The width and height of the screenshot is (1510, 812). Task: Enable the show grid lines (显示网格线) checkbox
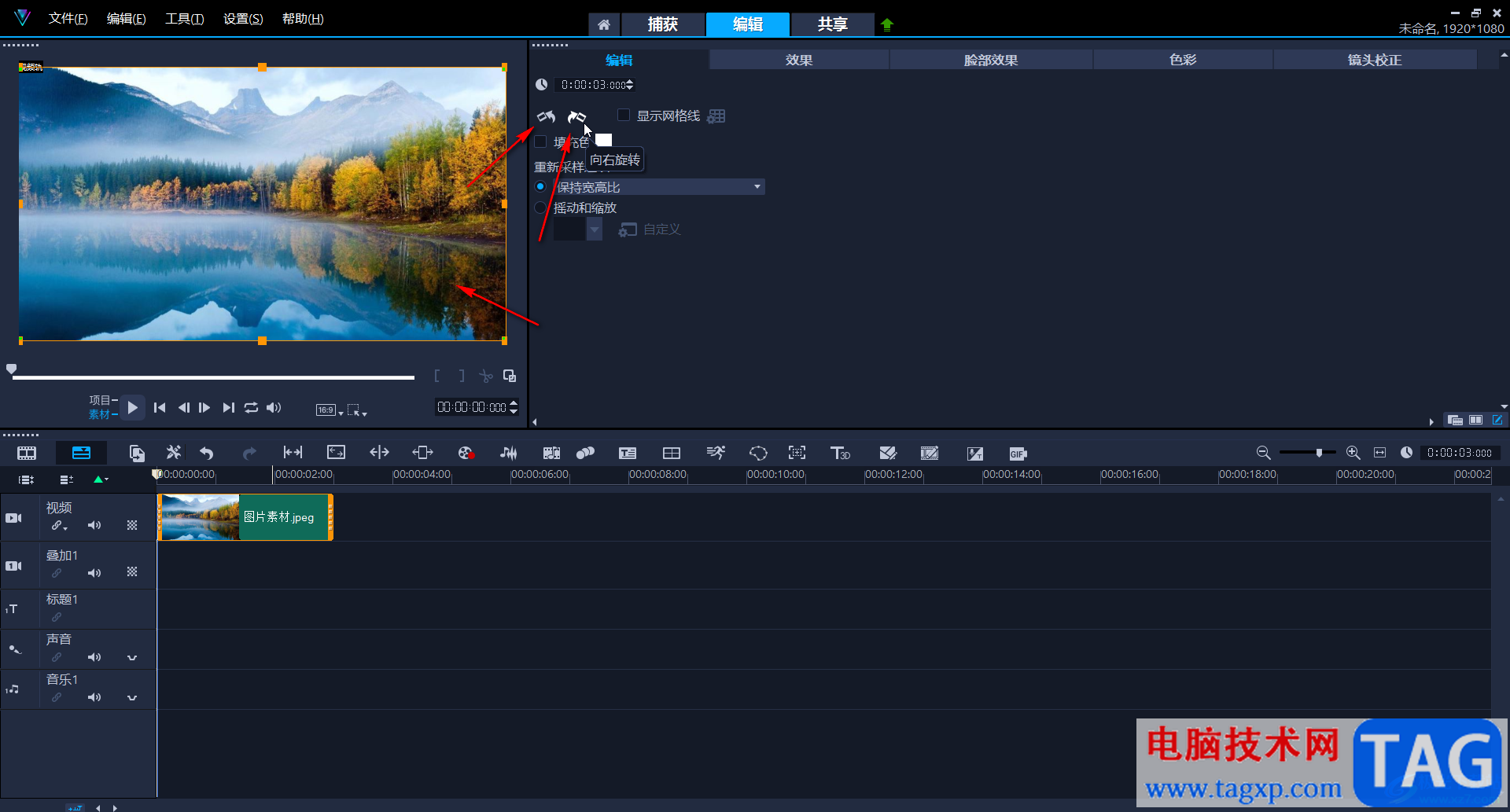point(624,115)
